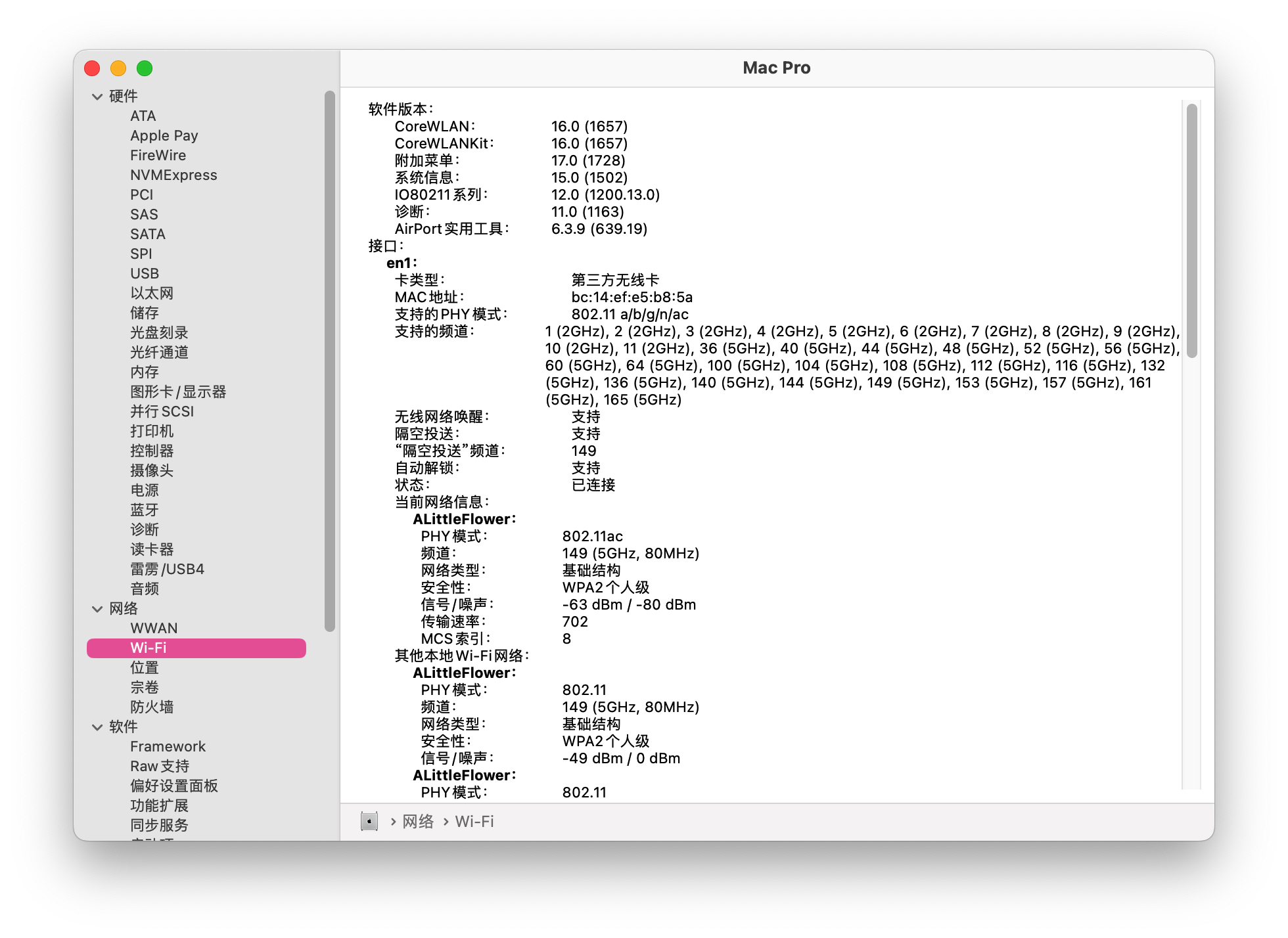
Task: Select 雷雳/USB4 sidebar item
Action: point(167,569)
